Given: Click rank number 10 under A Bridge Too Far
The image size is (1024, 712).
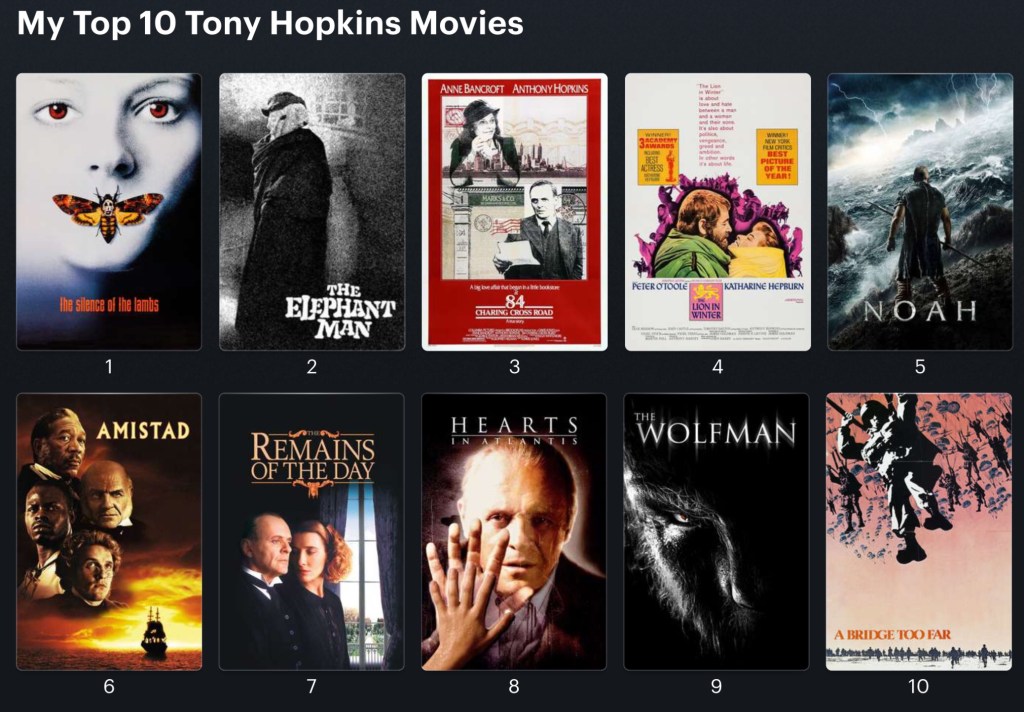Looking at the screenshot, I should 919,687.
